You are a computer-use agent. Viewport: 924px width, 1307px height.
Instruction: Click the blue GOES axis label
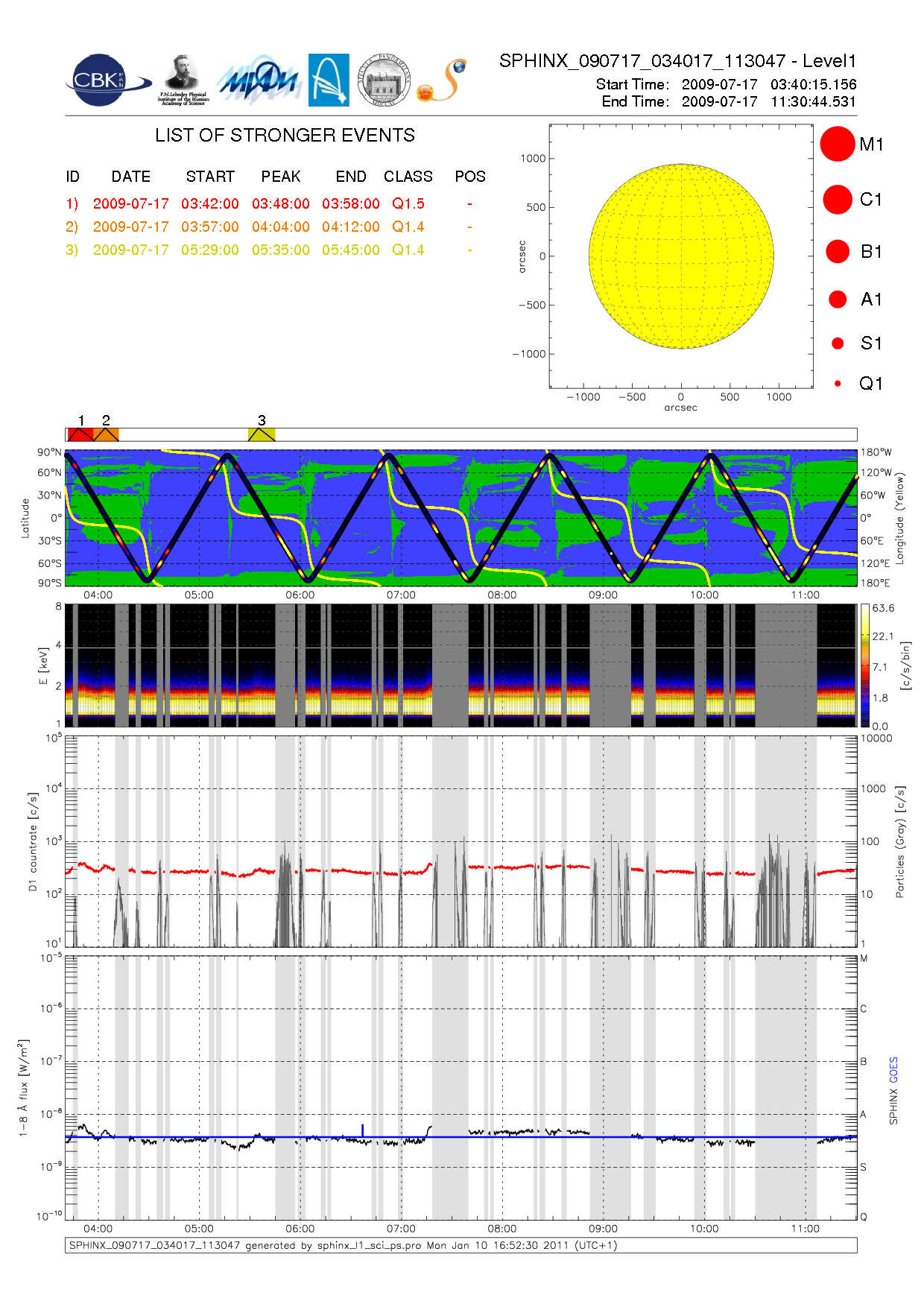pyautogui.click(x=893, y=1070)
